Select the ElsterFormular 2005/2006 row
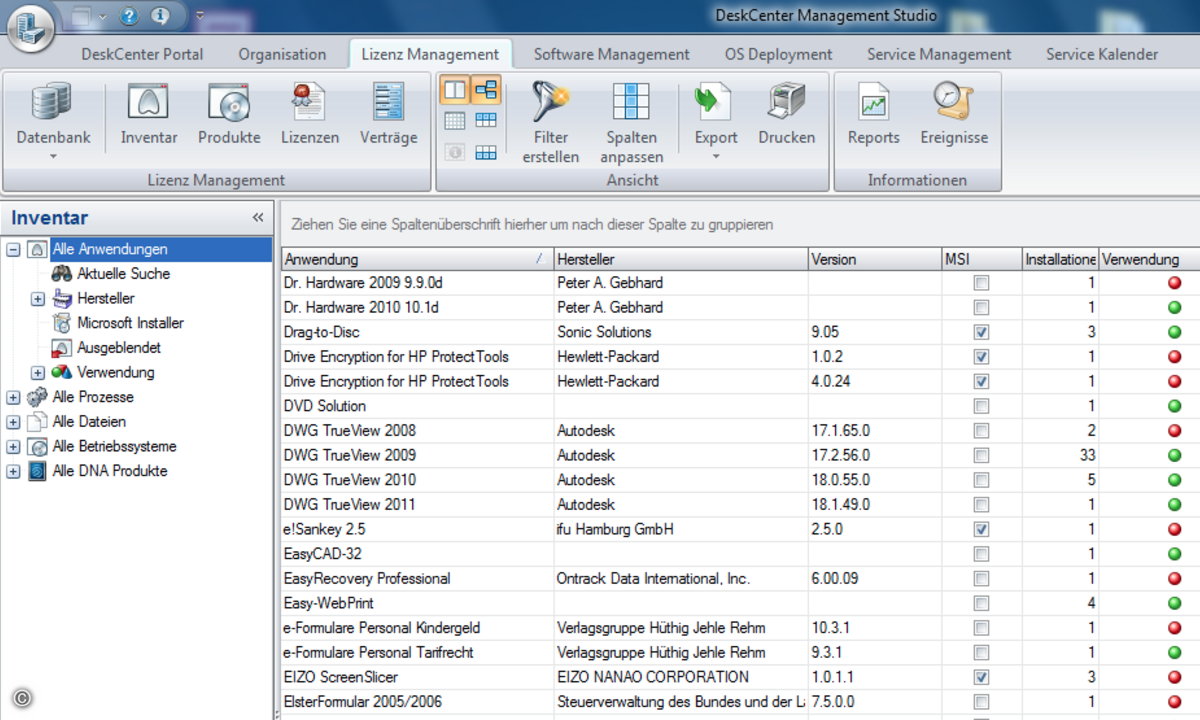 [741, 702]
